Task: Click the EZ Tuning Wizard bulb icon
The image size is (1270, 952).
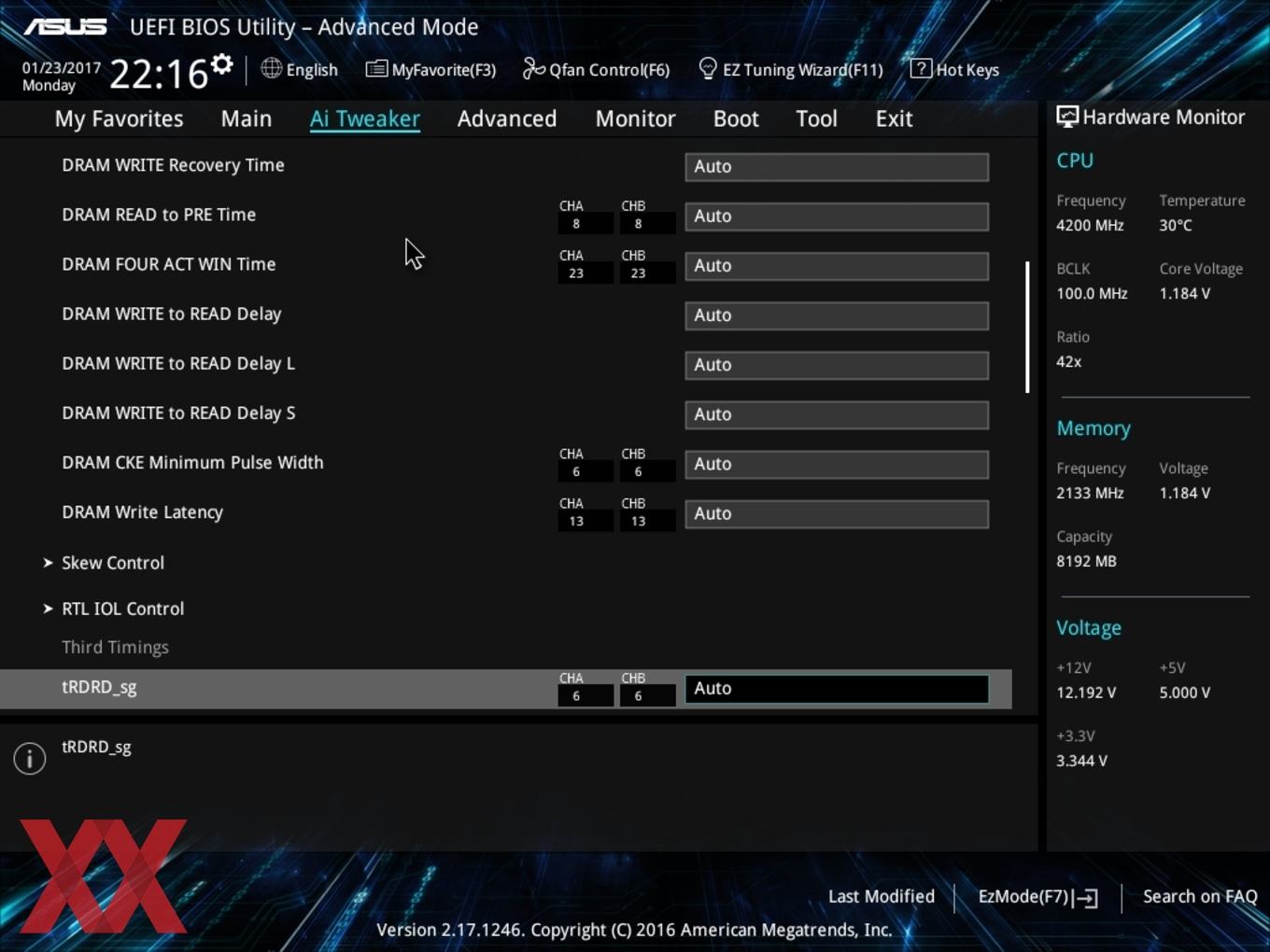Action: pyautogui.click(x=708, y=68)
